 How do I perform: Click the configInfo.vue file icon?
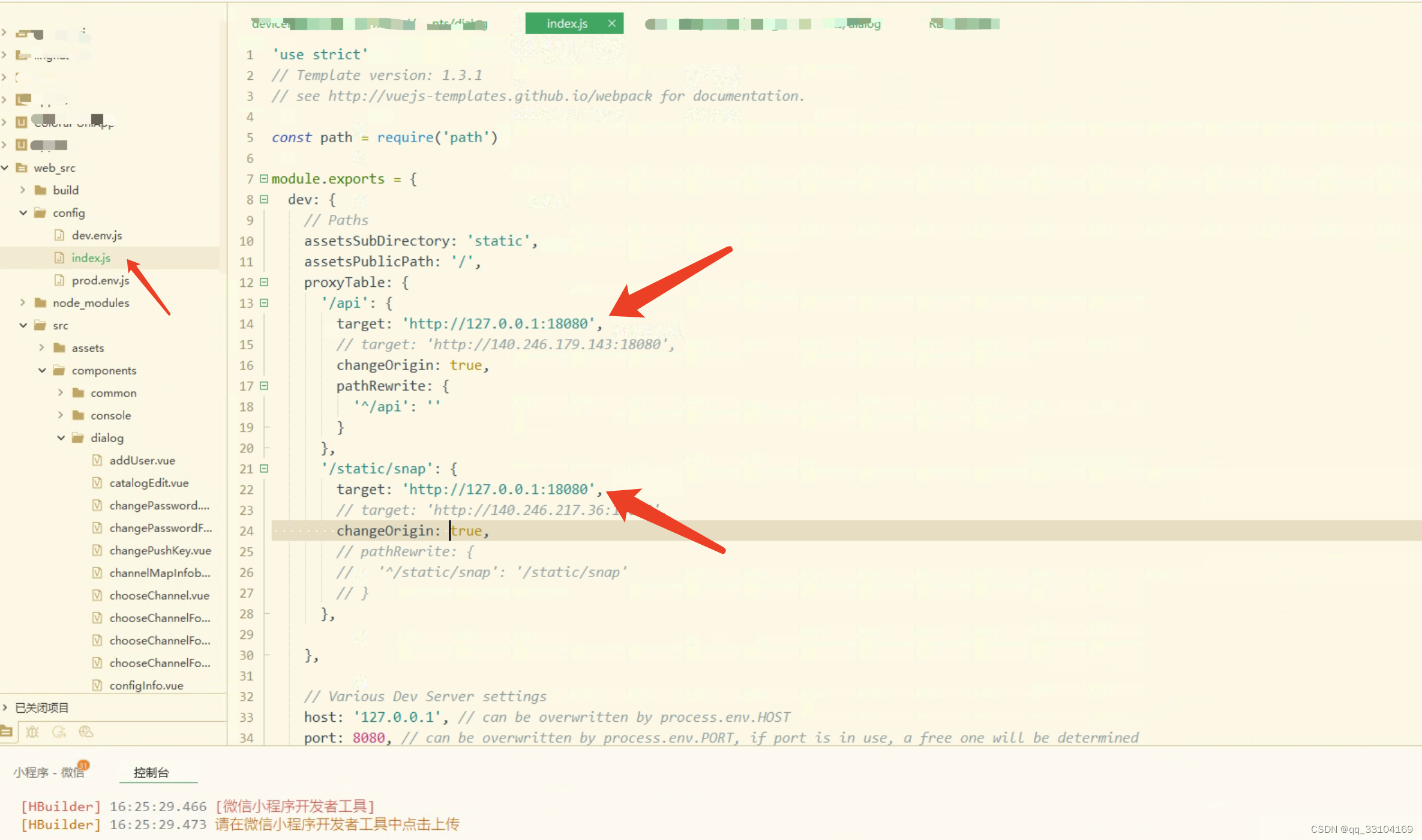tap(97, 685)
